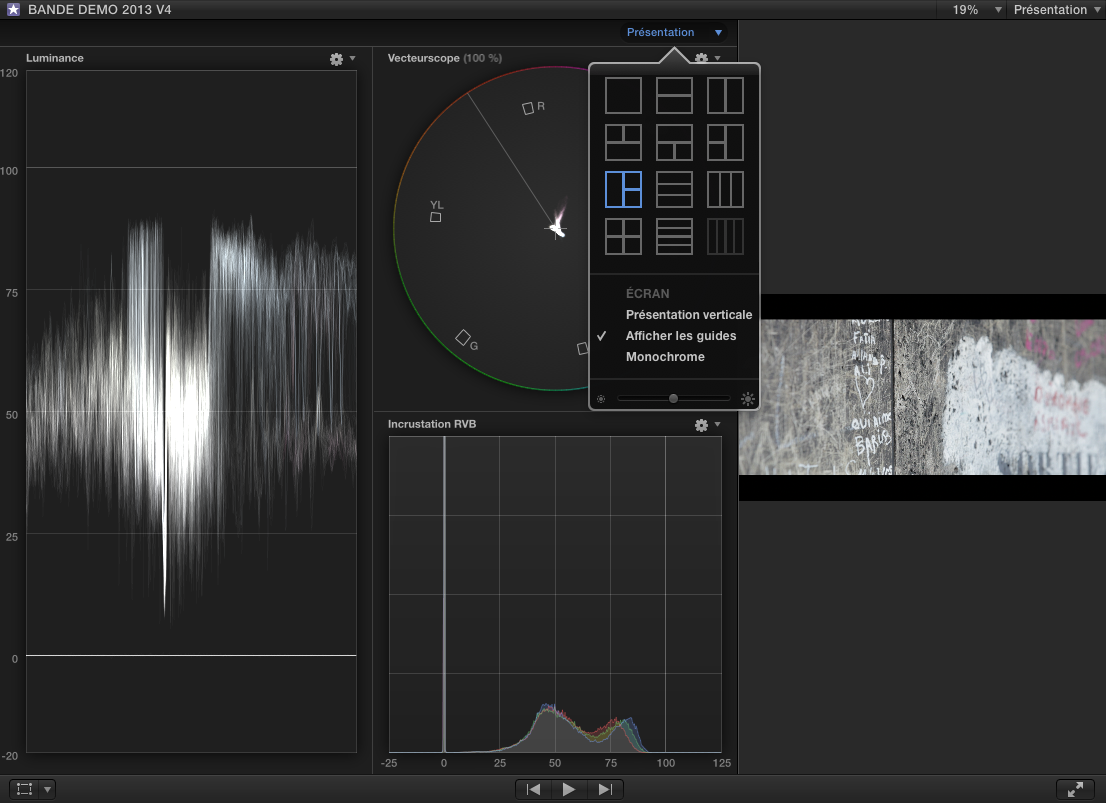Click the Vecteurscope YL target box
Viewport: 1106px width, 803px height.
436,217
